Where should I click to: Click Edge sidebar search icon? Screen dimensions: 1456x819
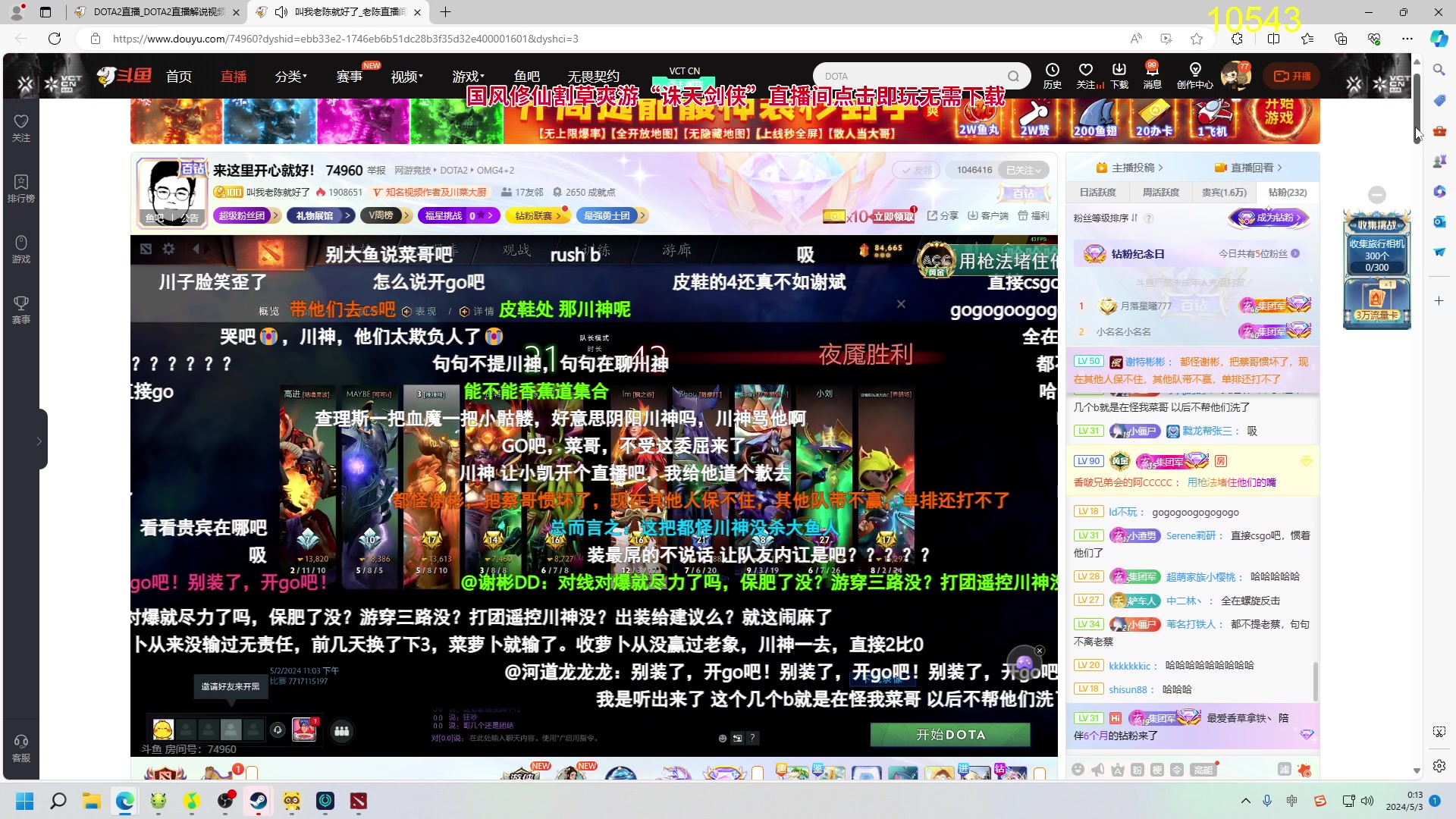coord(1439,70)
